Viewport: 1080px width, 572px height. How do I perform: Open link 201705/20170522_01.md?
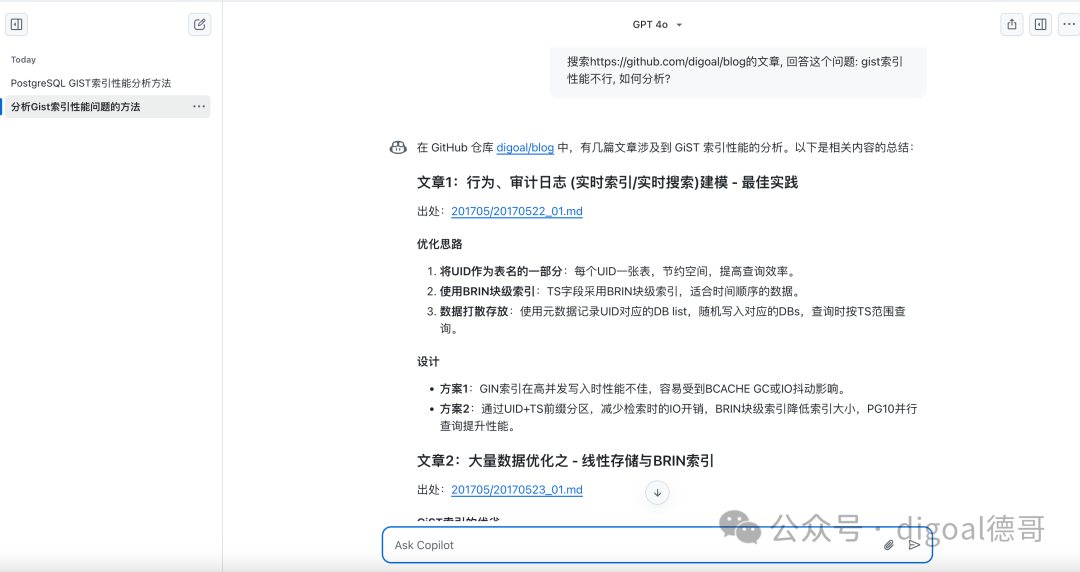click(517, 212)
